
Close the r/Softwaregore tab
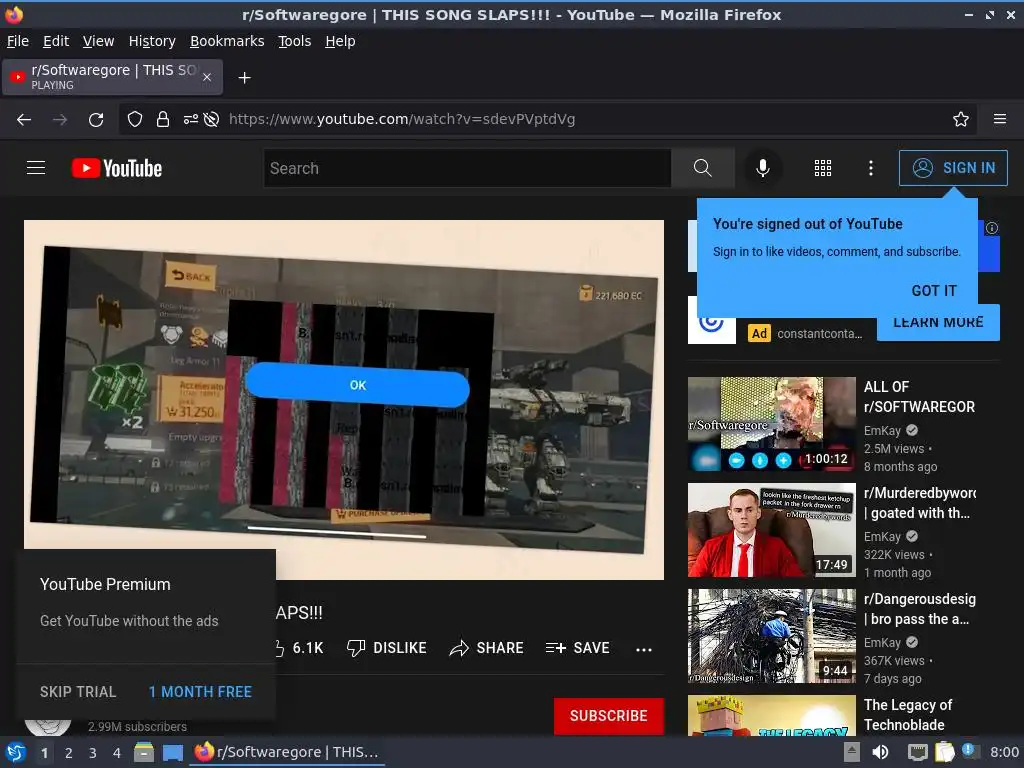coord(207,77)
